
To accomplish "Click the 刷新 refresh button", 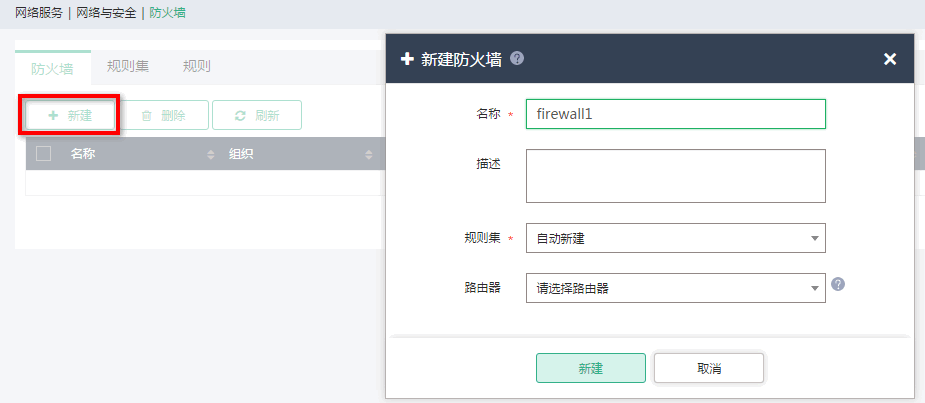I will click(257, 116).
